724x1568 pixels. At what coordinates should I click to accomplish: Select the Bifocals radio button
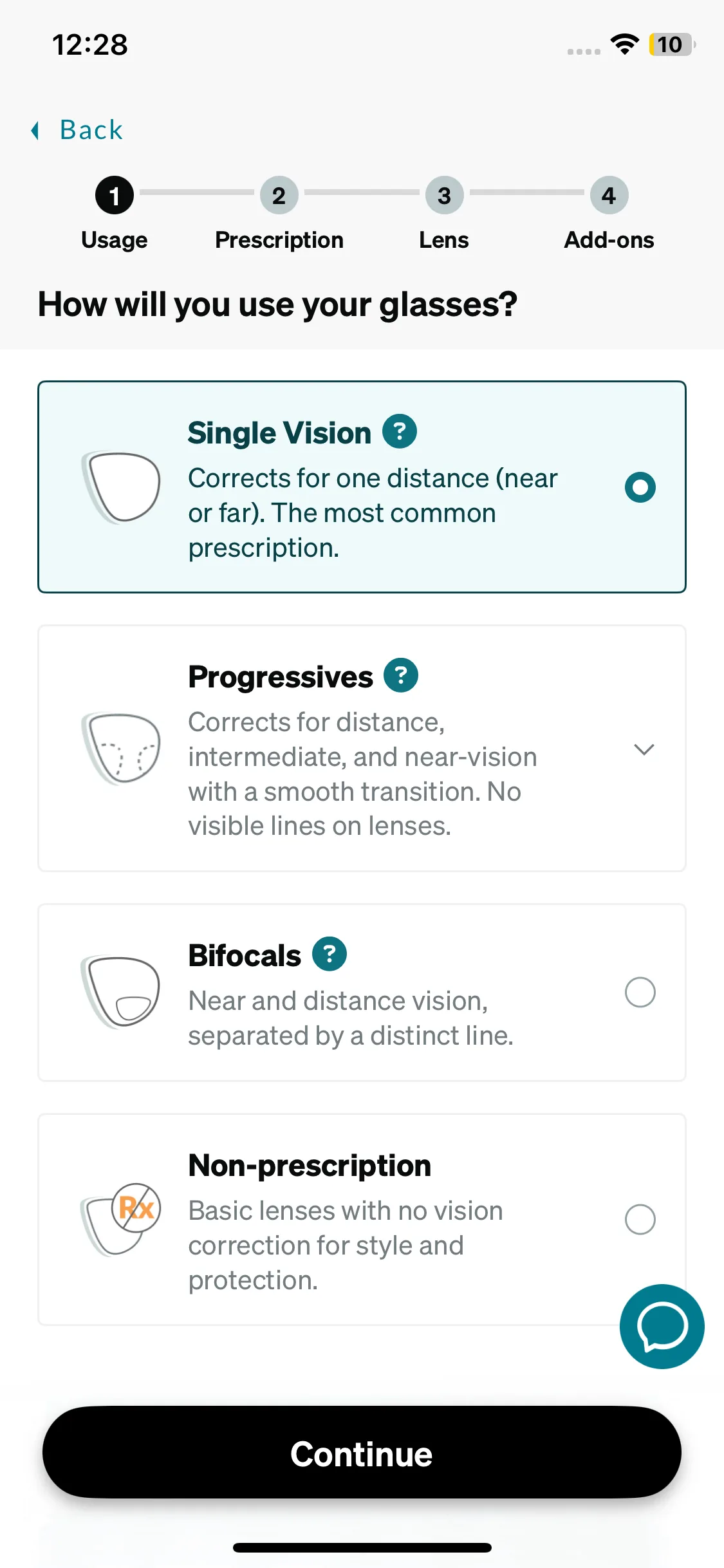640,992
